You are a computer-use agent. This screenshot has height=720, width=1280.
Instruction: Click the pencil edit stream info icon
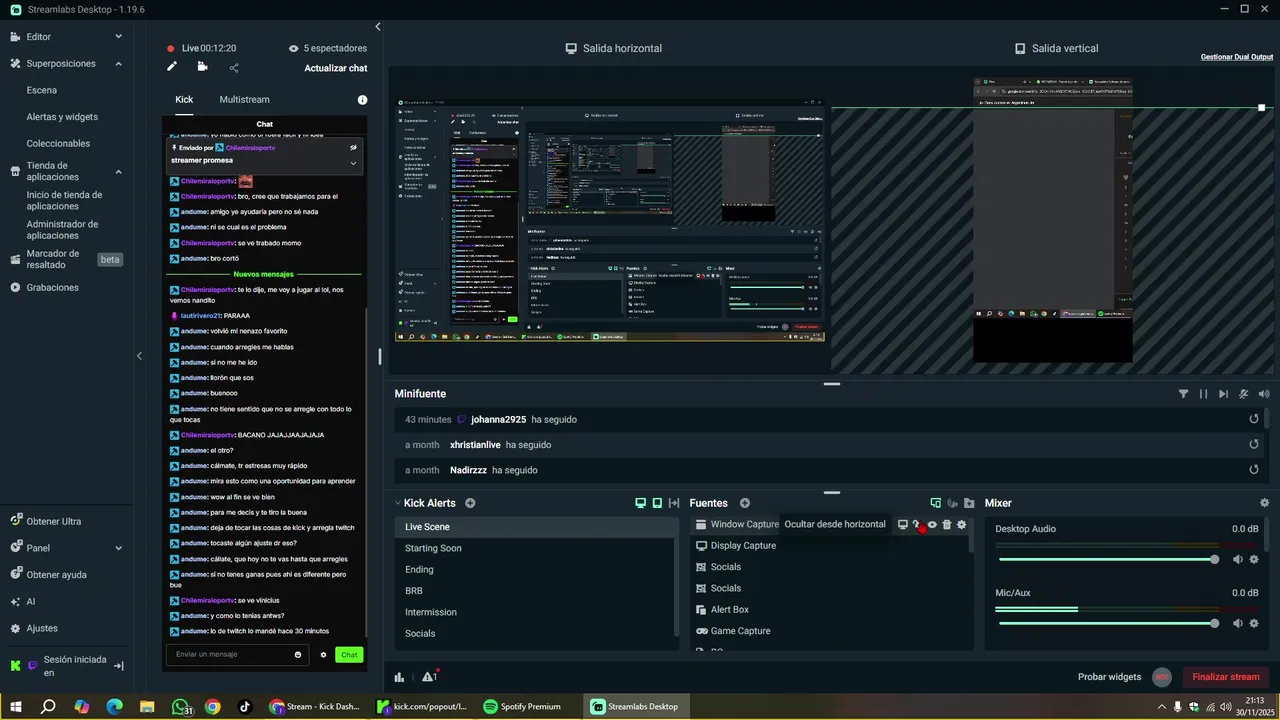tap(172, 67)
